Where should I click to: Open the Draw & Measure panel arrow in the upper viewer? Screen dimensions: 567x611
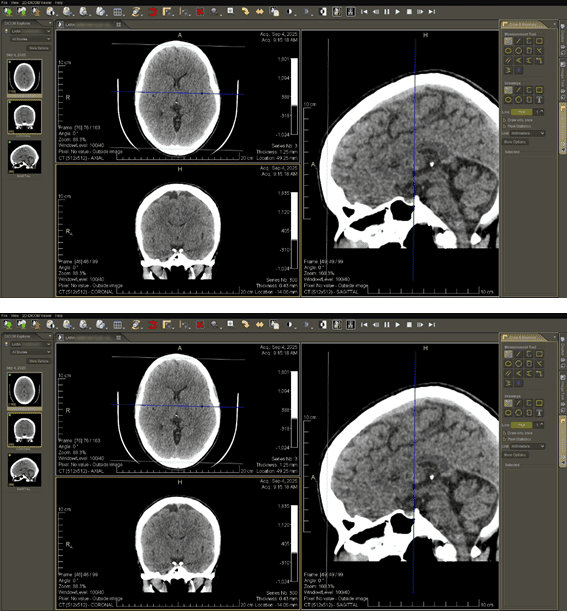[554, 24]
